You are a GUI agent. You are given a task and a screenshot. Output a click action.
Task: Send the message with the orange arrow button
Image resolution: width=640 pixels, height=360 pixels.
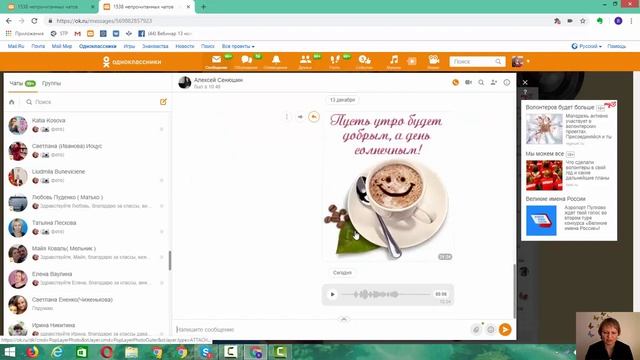point(505,329)
